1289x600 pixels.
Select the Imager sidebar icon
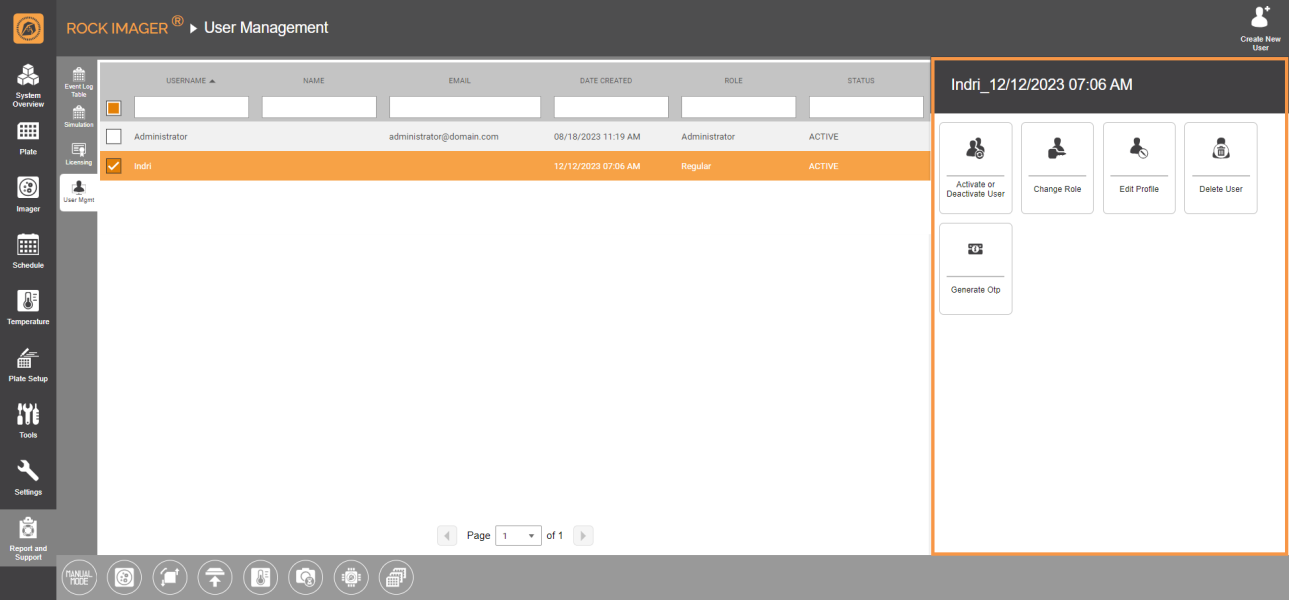[27, 192]
